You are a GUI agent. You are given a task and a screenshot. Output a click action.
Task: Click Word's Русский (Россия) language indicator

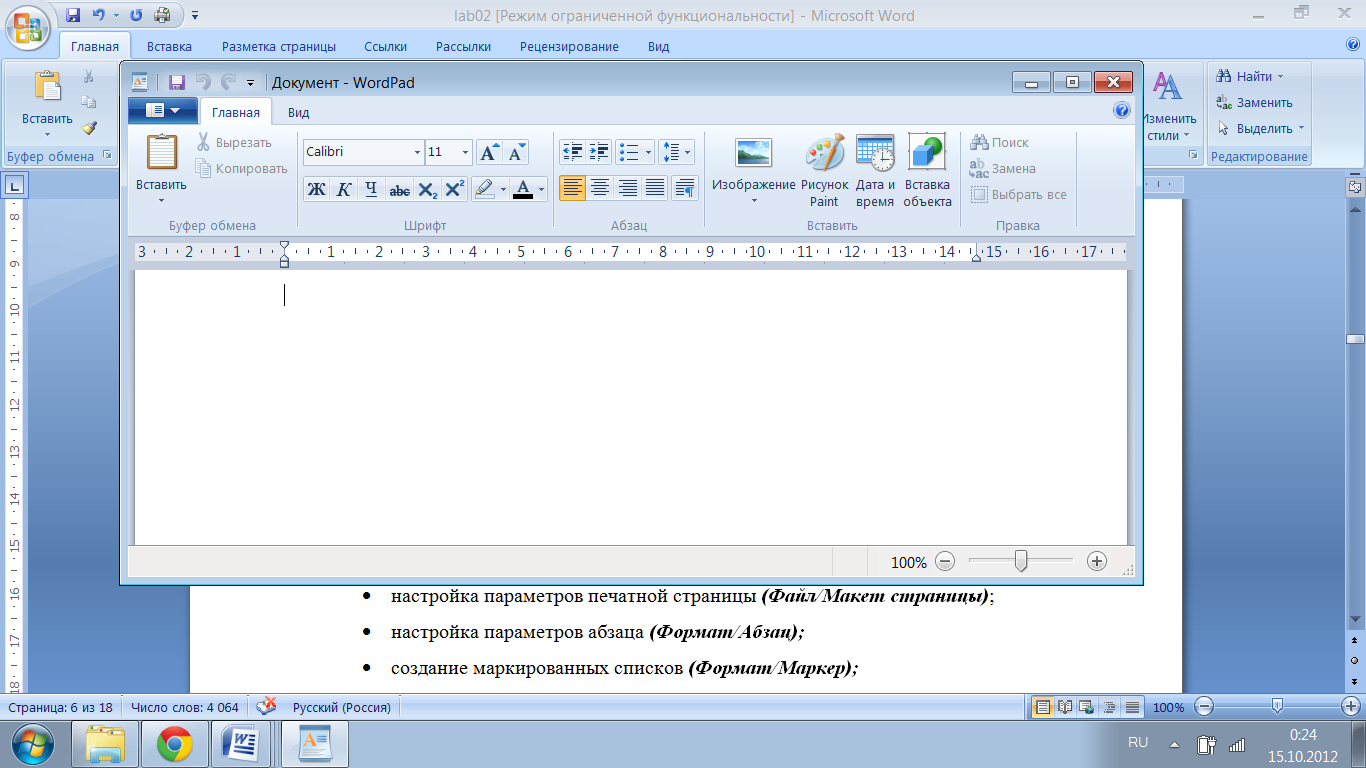point(341,707)
